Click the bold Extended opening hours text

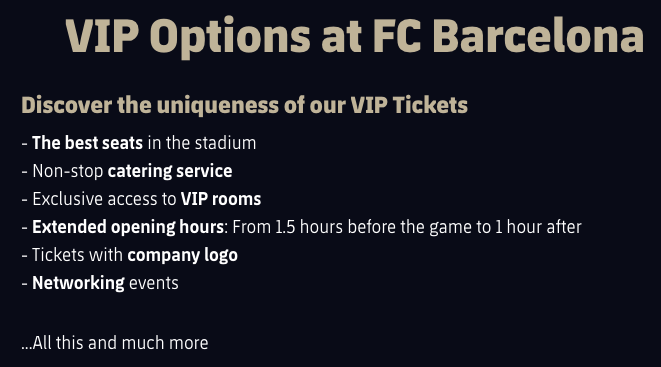tap(128, 227)
